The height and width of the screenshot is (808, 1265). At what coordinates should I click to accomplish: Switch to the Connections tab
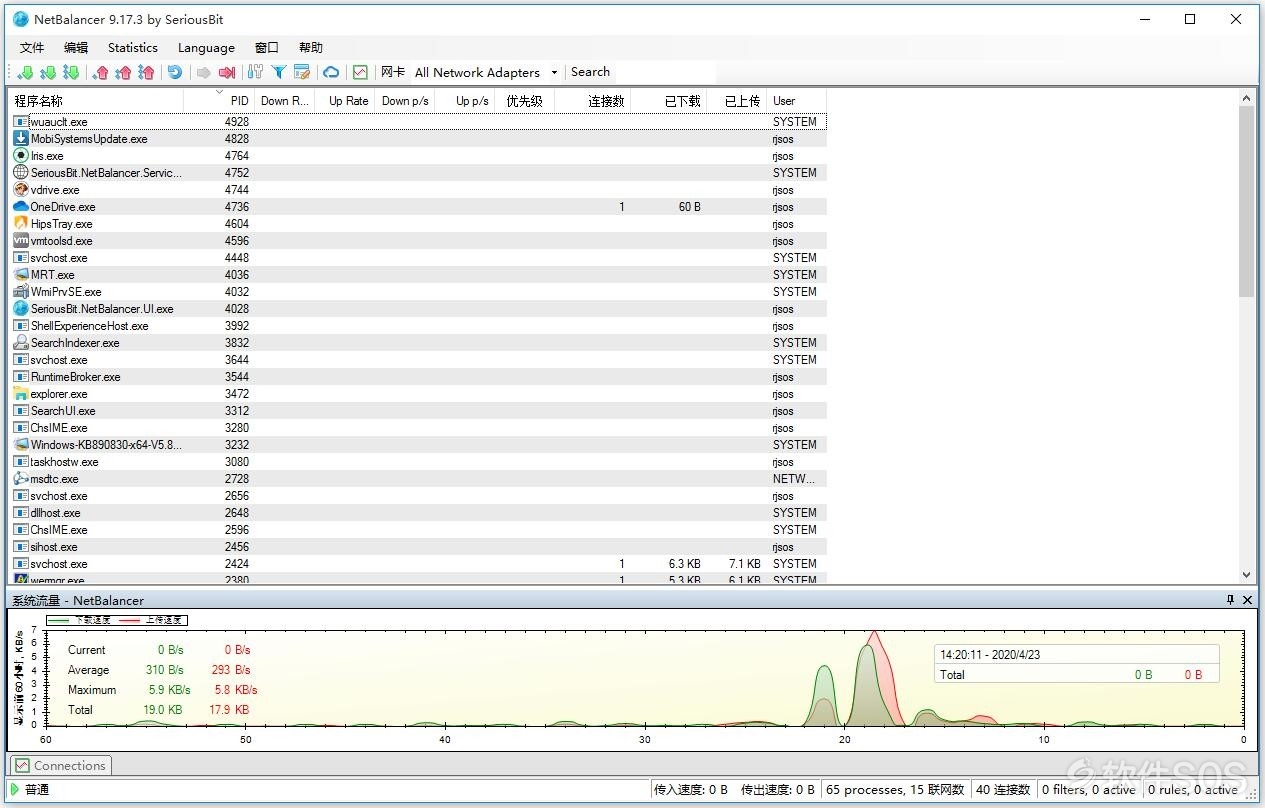pyautogui.click(x=61, y=766)
